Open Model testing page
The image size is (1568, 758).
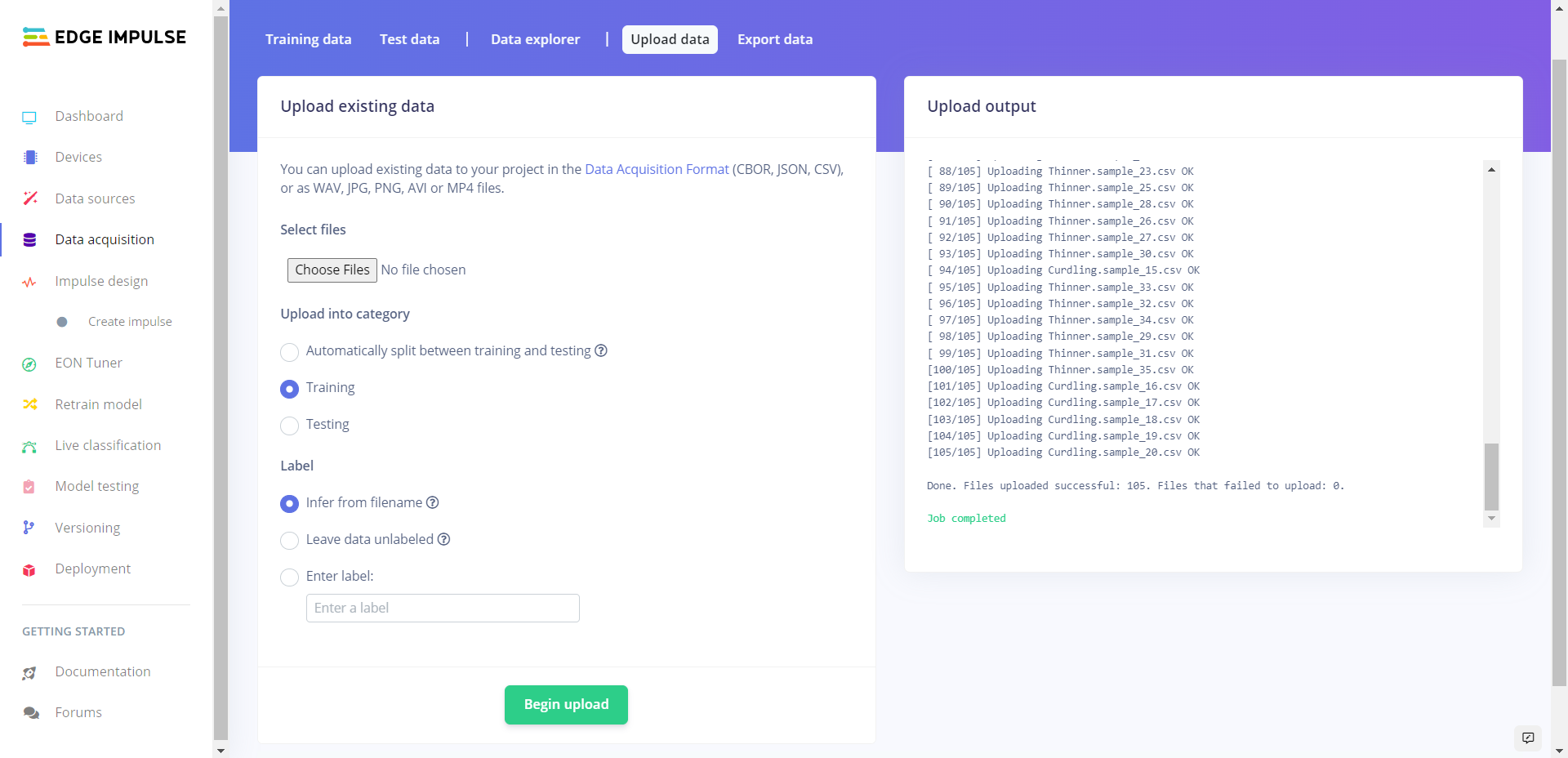96,486
